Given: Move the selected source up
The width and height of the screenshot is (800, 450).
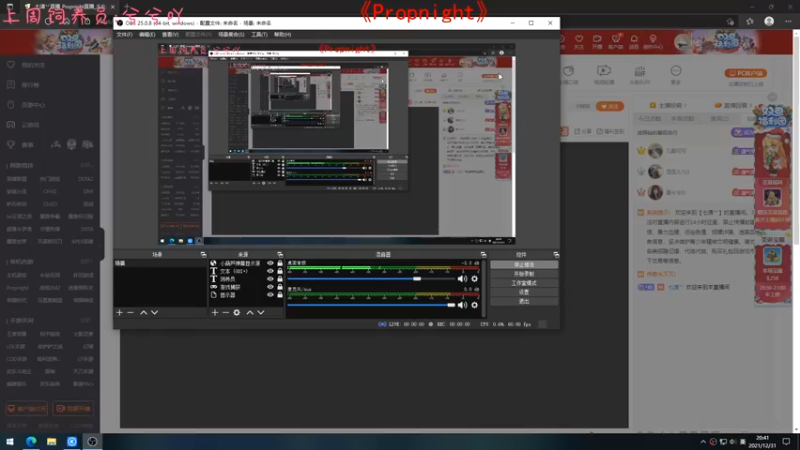Looking at the screenshot, I should [249, 312].
